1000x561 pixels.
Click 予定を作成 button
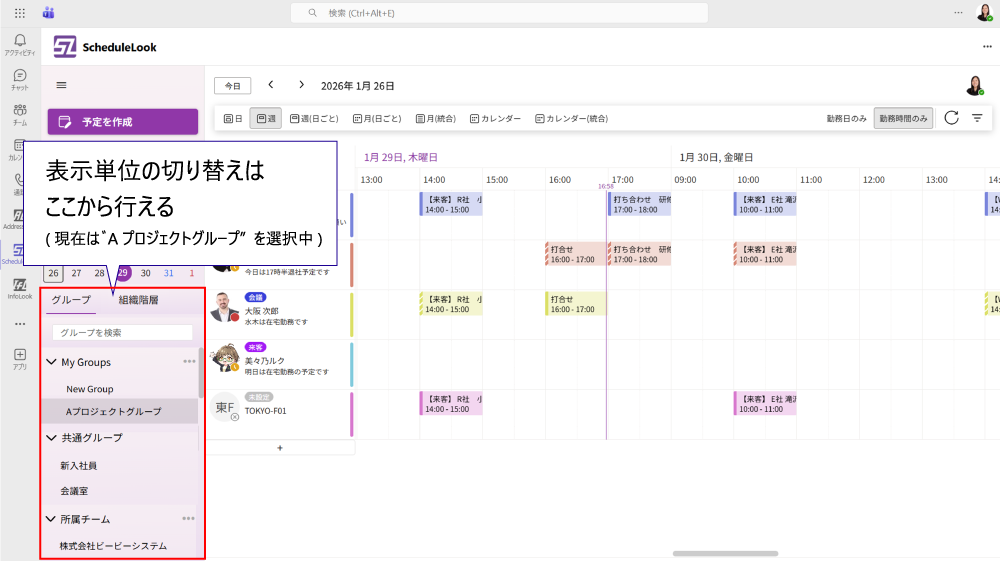pyautogui.click(x=122, y=122)
